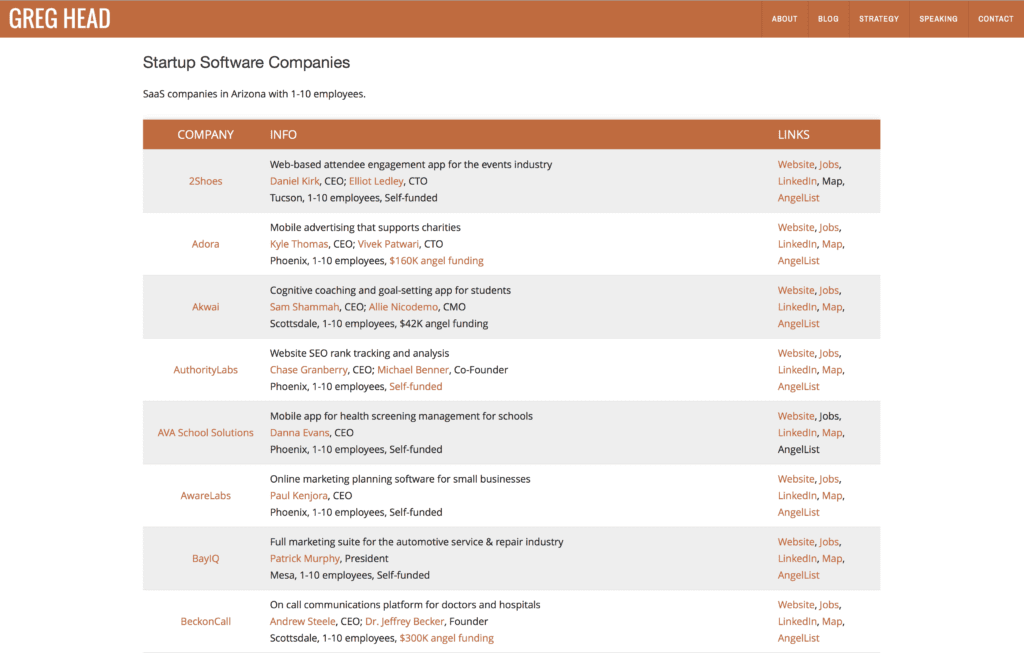The height and width of the screenshot is (653, 1024).
Task: View Dr. Jeffrey Becker's profile link
Action: point(404,621)
